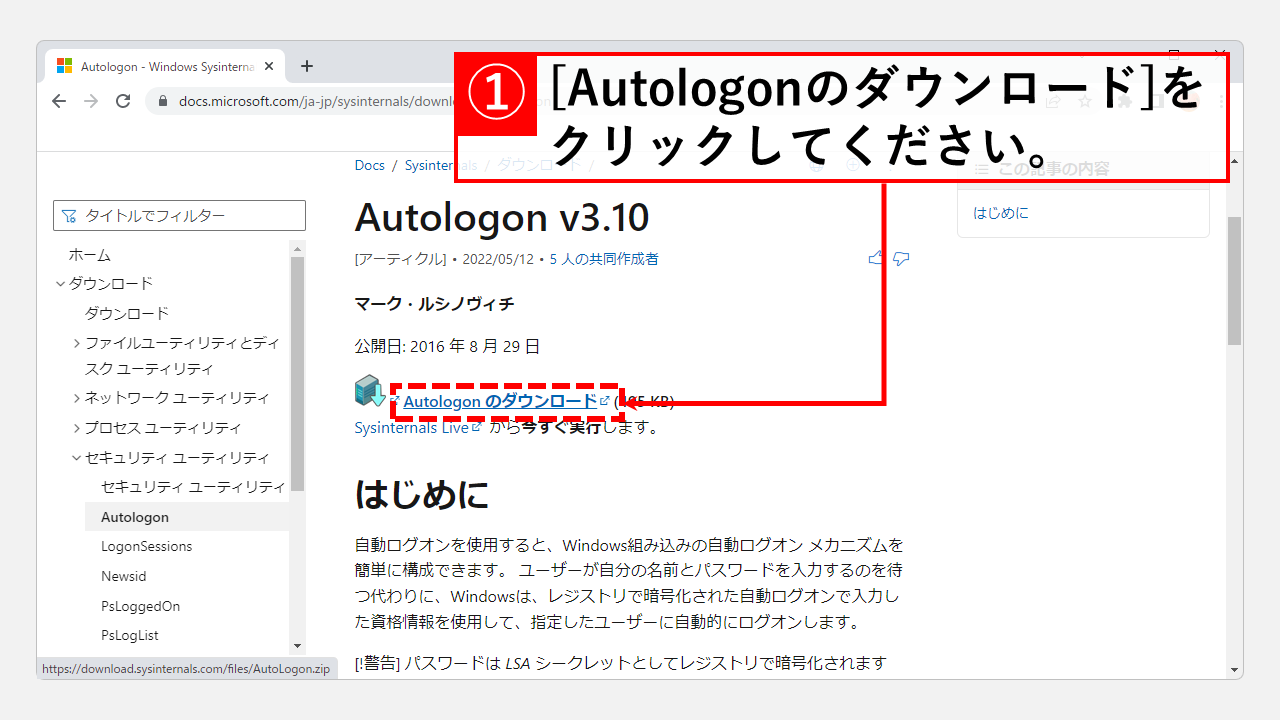Screen dimensions: 1280x720
Task: Click the sidebar scrollbar down arrow
Action: coord(297,647)
